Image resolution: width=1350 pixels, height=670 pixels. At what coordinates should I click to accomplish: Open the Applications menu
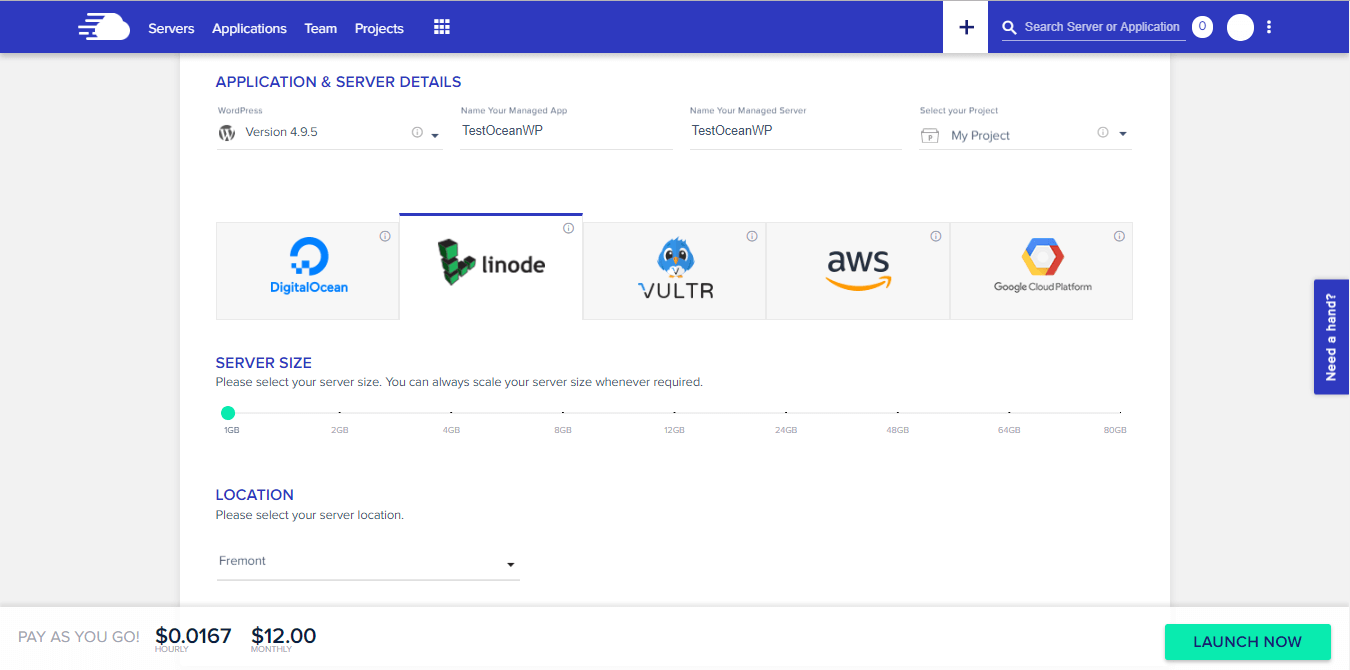pyautogui.click(x=249, y=28)
